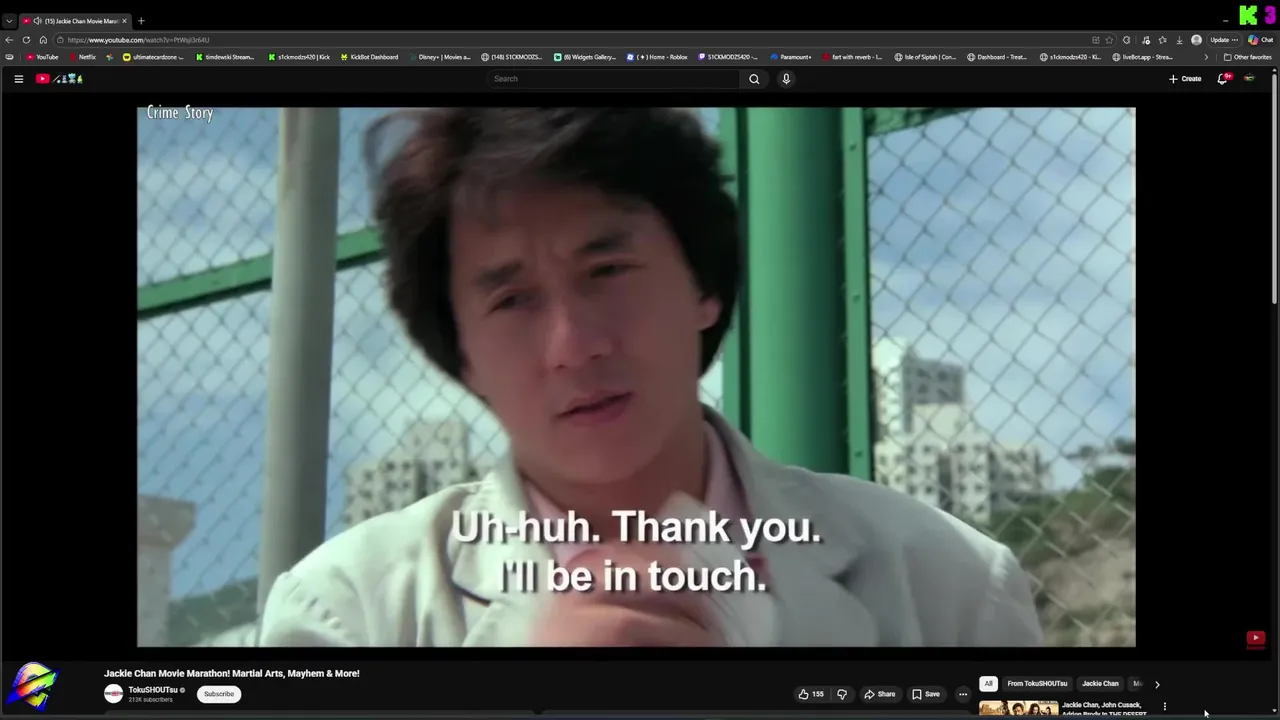
Task: Go back with browser back arrow
Action: coord(9,40)
